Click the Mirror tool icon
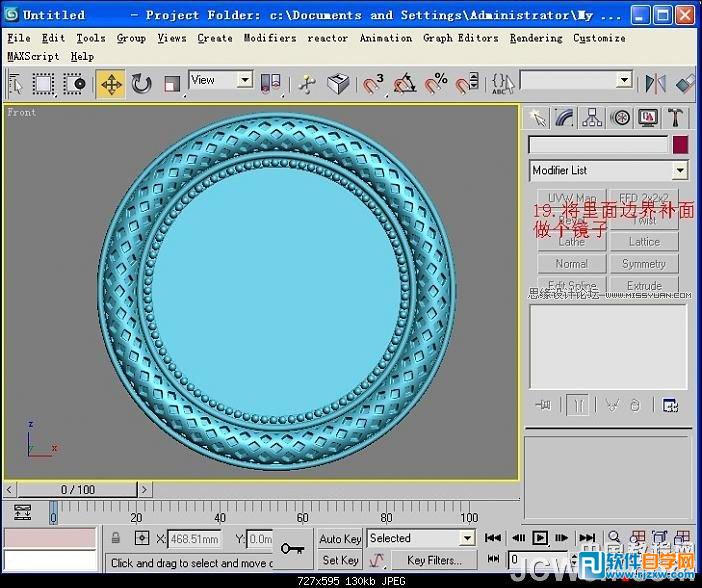The image size is (702, 588). click(x=655, y=84)
